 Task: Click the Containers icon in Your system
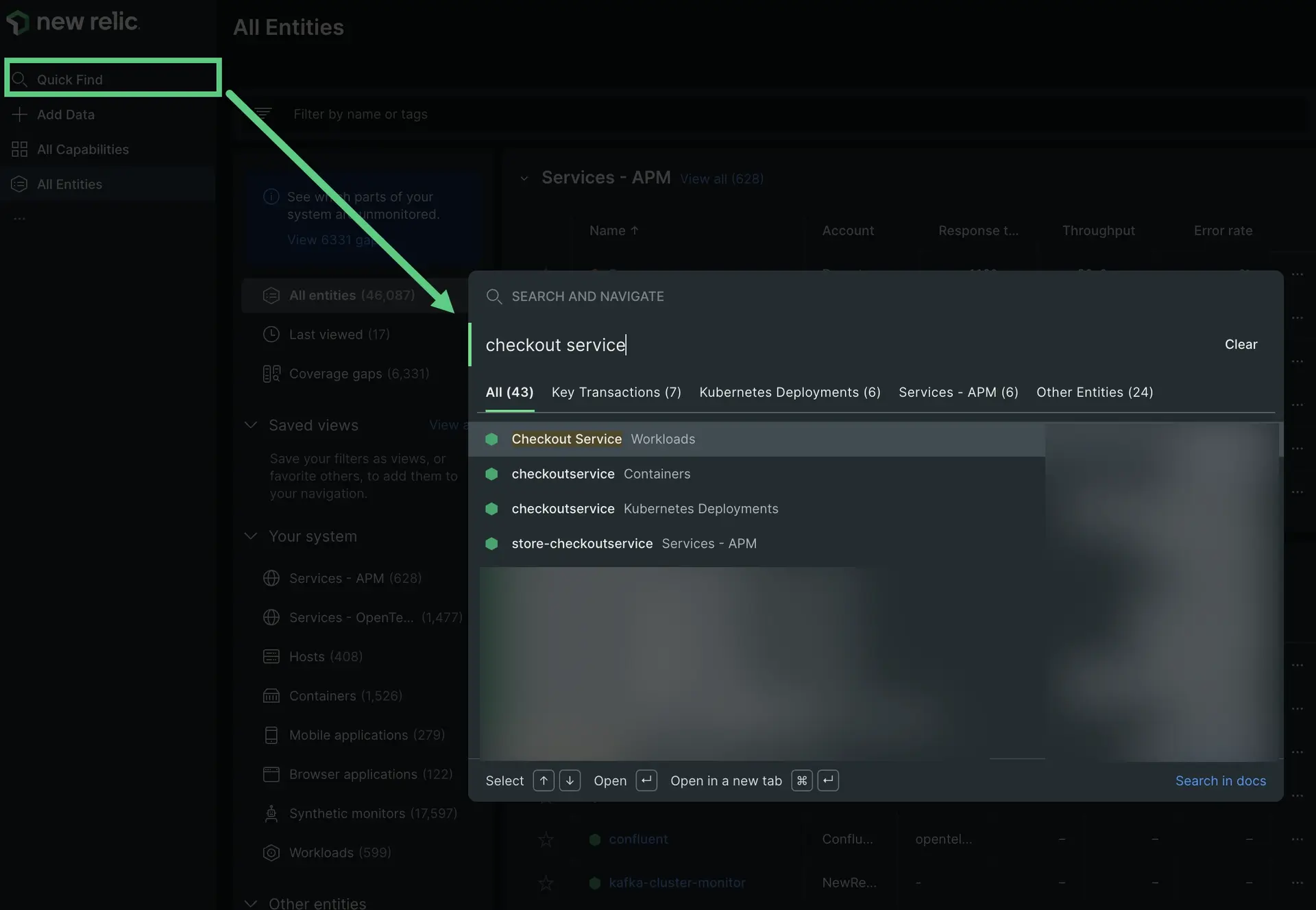point(271,696)
